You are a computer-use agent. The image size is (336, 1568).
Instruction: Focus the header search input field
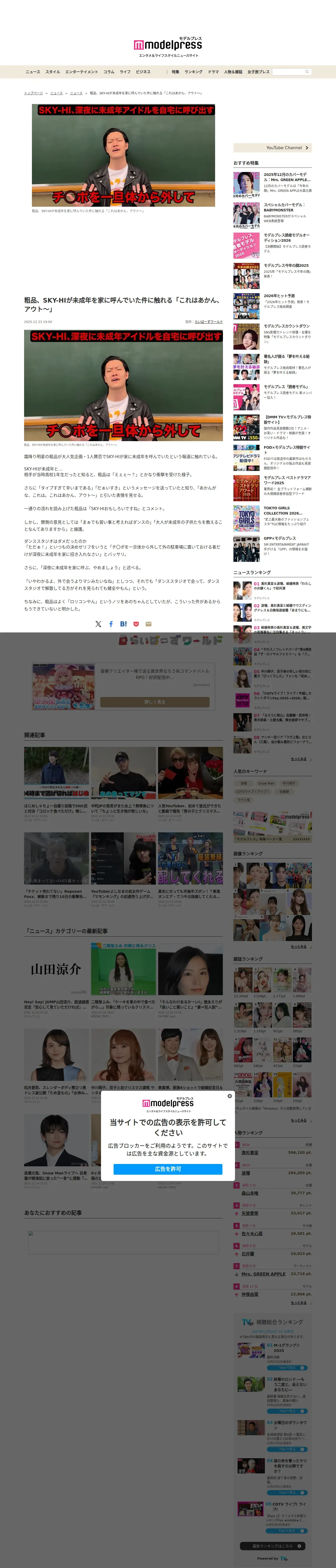pyautogui.click(x=288, y=72)
